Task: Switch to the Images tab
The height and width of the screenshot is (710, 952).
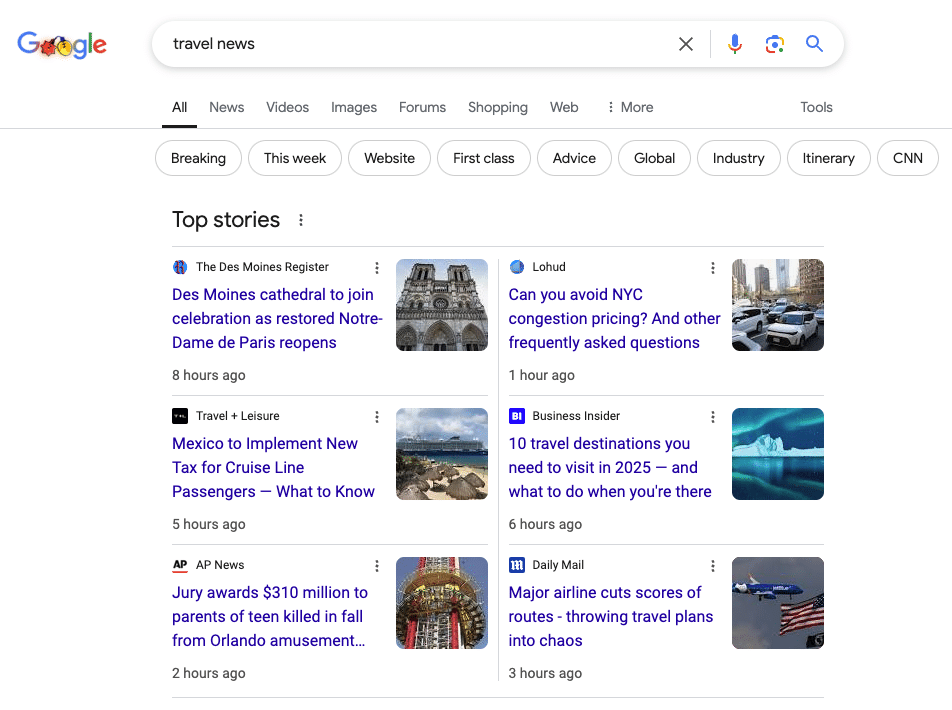Action: [x=354, y=108]
